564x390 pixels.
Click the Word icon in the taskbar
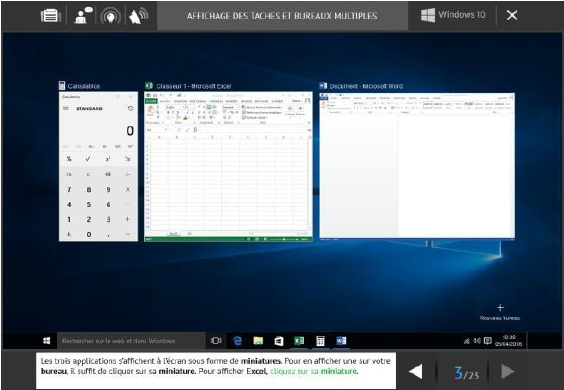(x=341, y=341)
